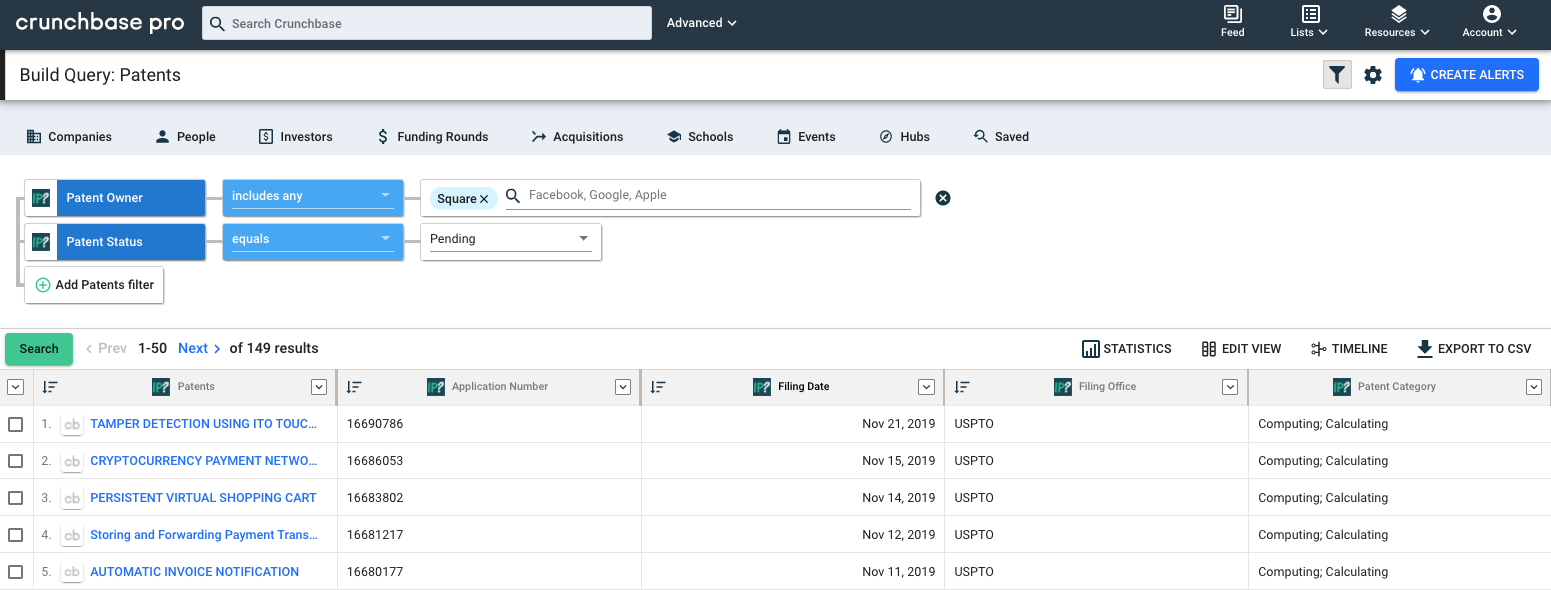Open the Account profile icon
This screenshot has height=590, width=1551.
point(1491,14)
